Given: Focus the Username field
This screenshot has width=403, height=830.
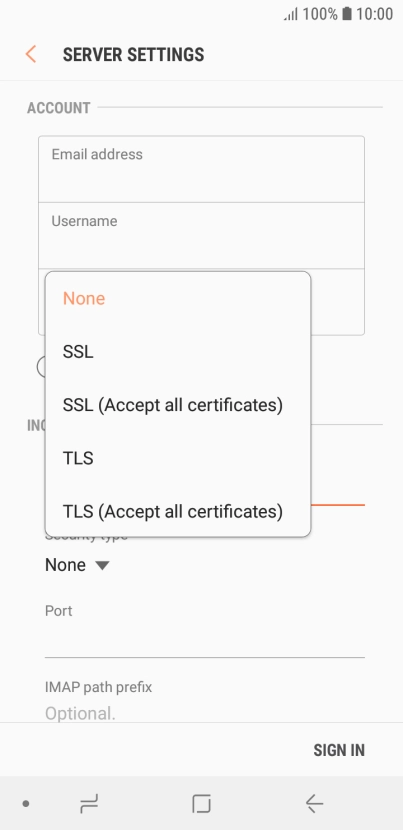Looking at the screenshot, I should pos(201,236).
